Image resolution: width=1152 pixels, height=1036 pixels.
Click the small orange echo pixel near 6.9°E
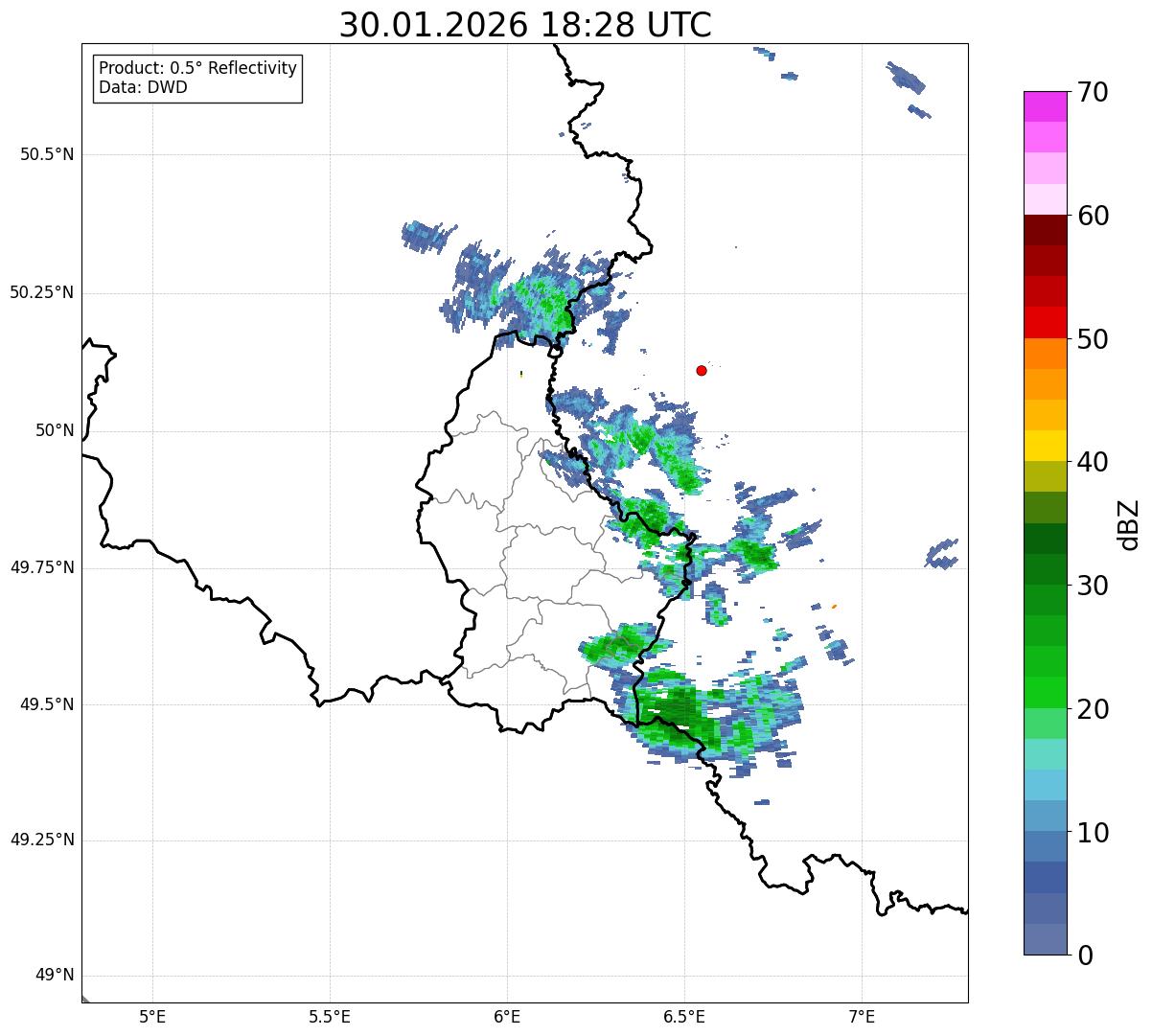click(834, 607)
